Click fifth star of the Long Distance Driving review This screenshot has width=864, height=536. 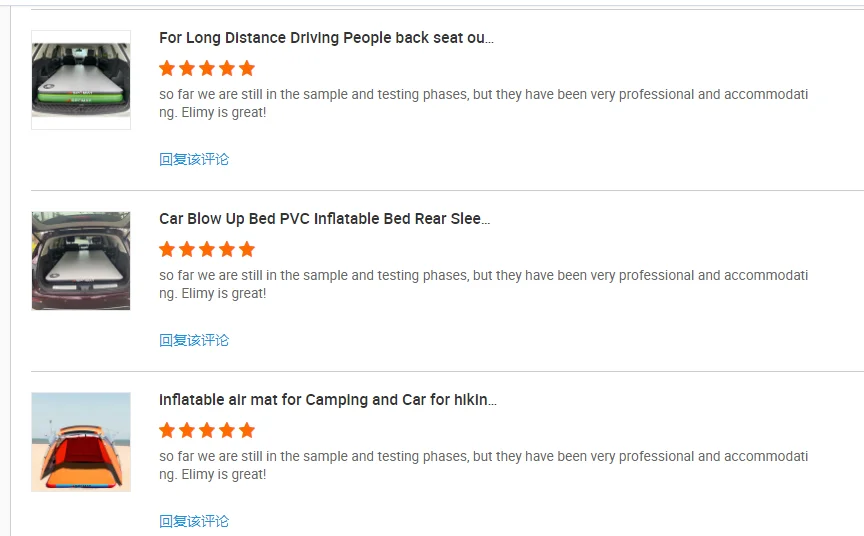pyautogui.click(x=247, y=68)
